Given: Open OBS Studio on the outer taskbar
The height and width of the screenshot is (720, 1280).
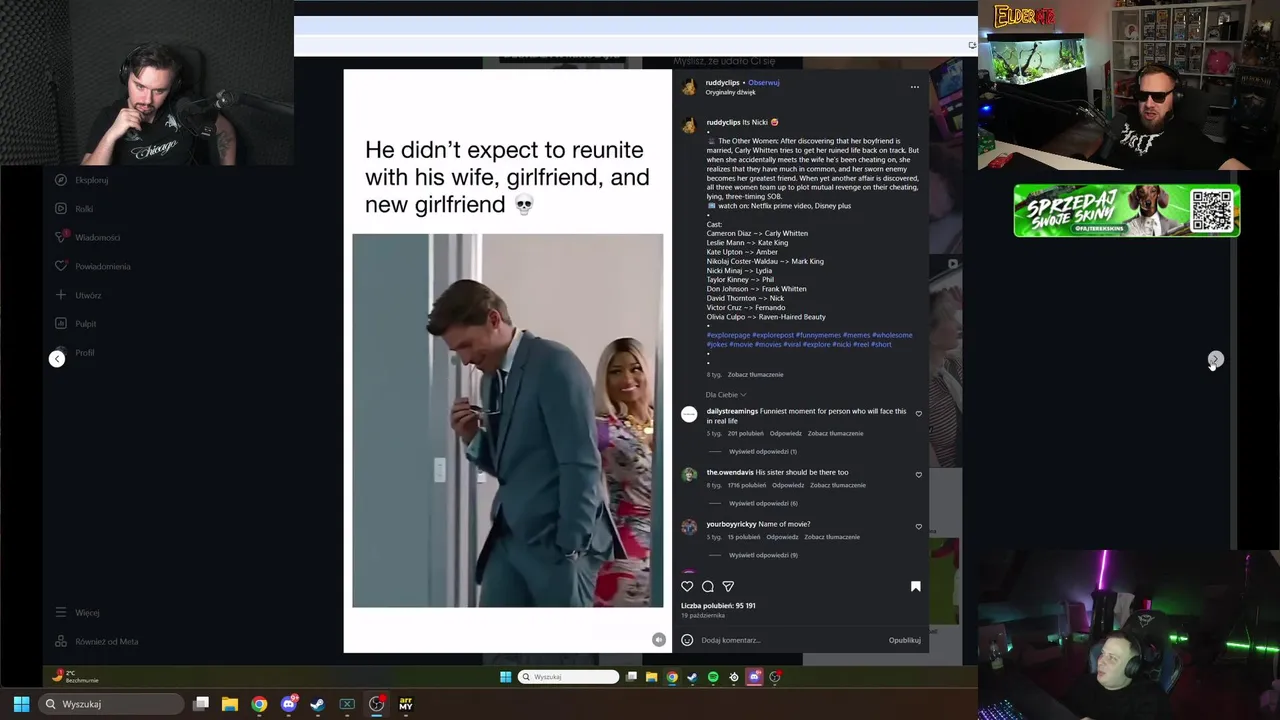Looking at the screenshot, I should [377, 704].
